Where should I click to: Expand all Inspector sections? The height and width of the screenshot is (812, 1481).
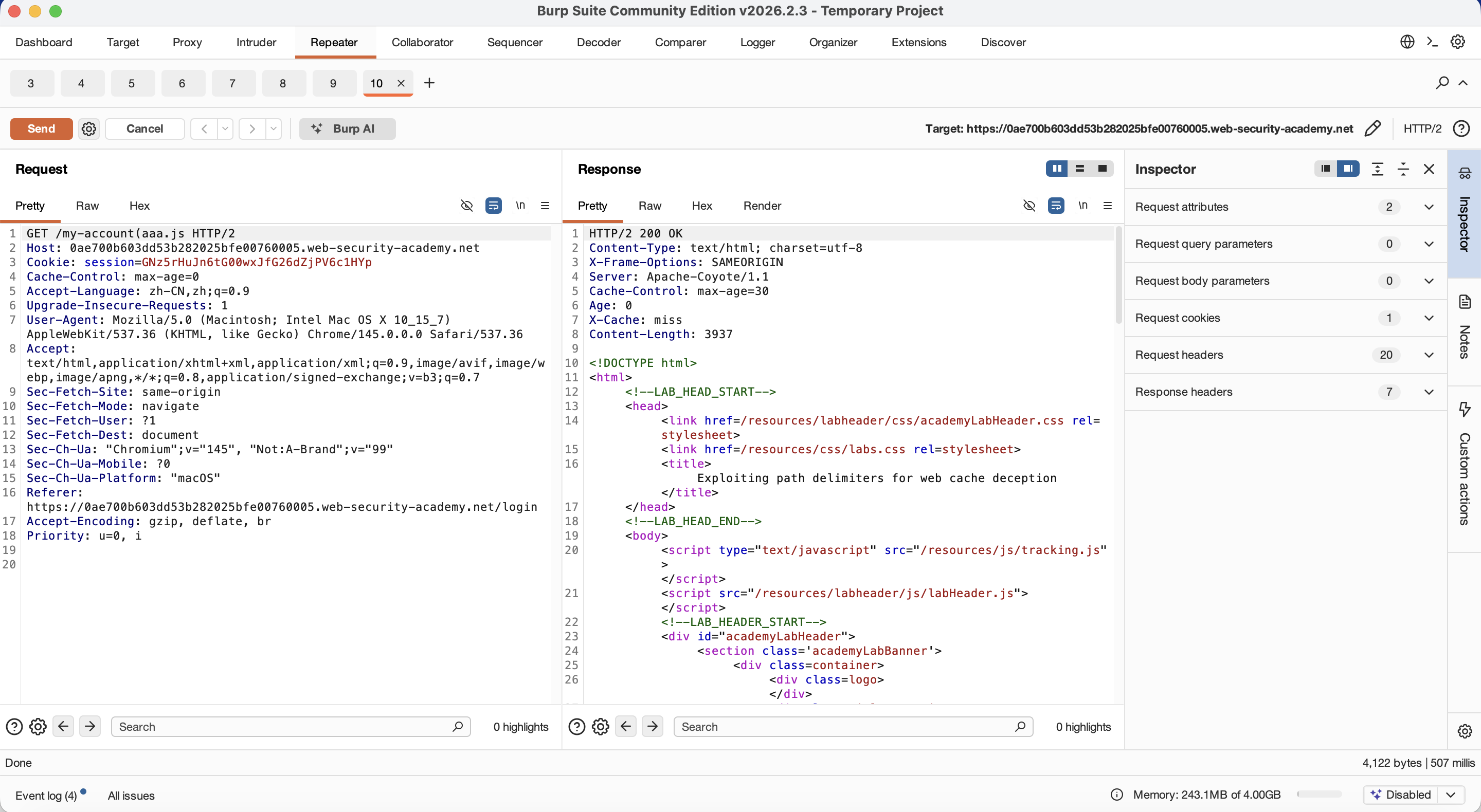[1377, 169]
